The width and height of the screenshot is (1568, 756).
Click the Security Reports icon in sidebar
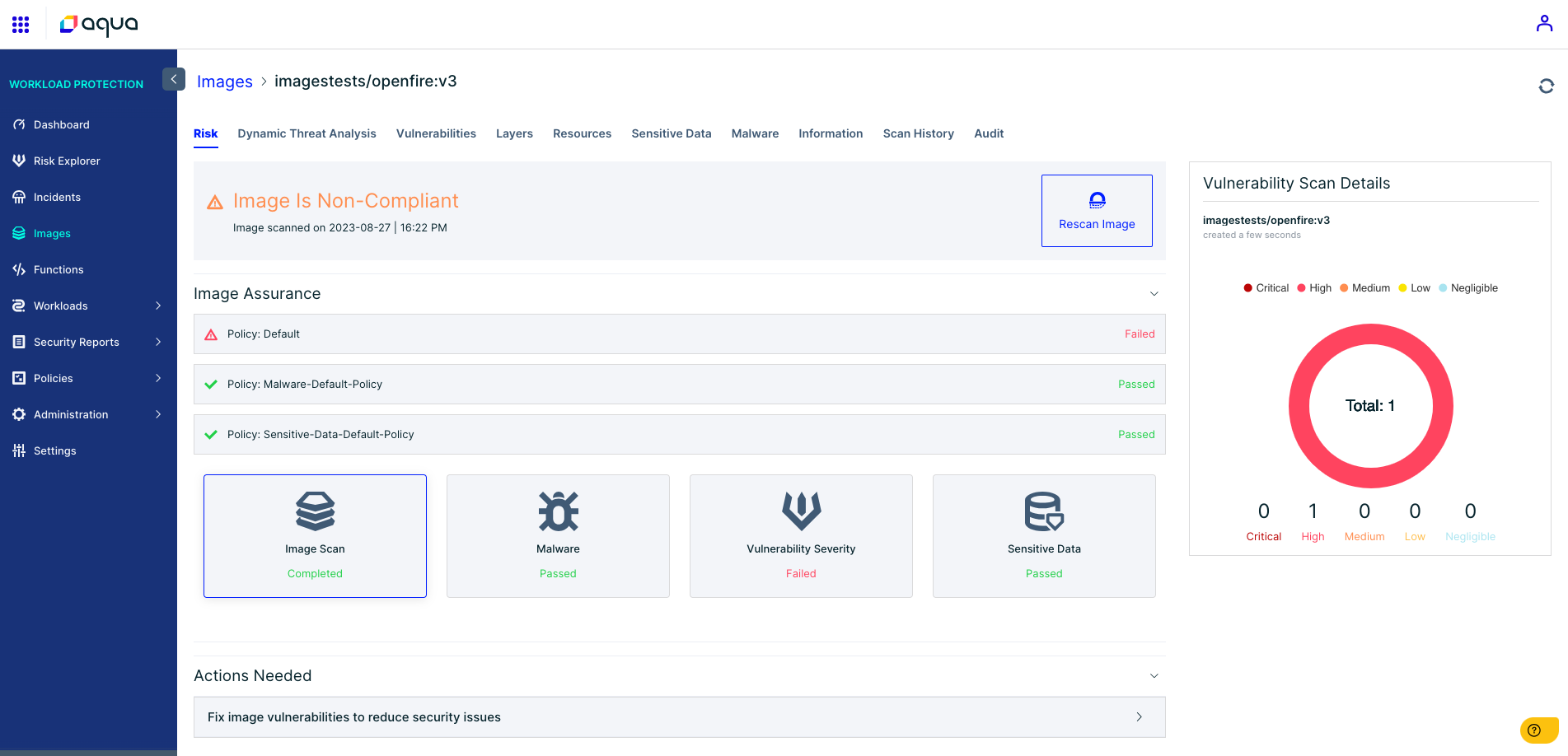click(19, 342)
